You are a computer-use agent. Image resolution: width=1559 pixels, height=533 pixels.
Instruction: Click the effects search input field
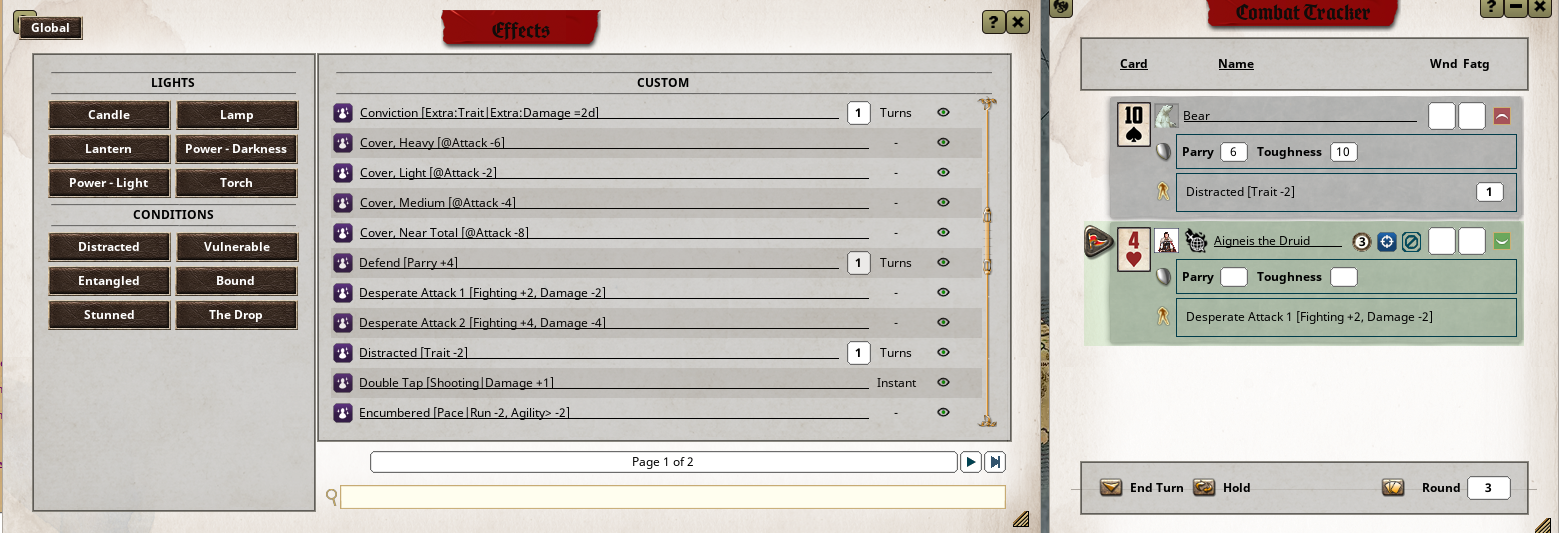pyautogui.click(x=672, y=497)
